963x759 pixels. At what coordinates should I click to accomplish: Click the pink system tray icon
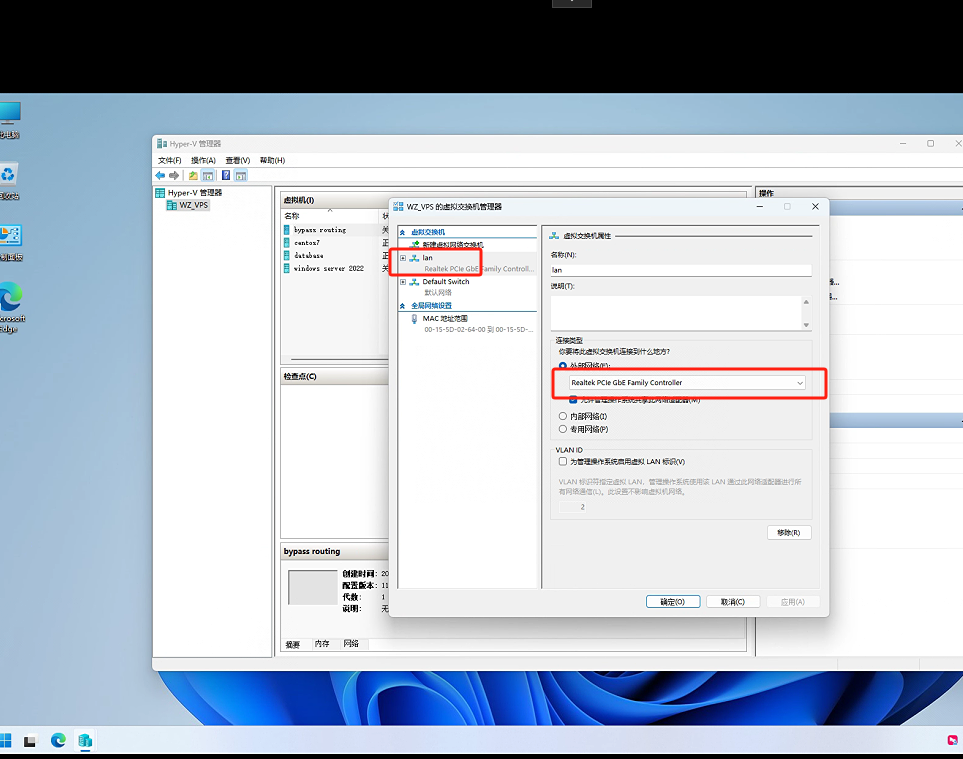953,740
